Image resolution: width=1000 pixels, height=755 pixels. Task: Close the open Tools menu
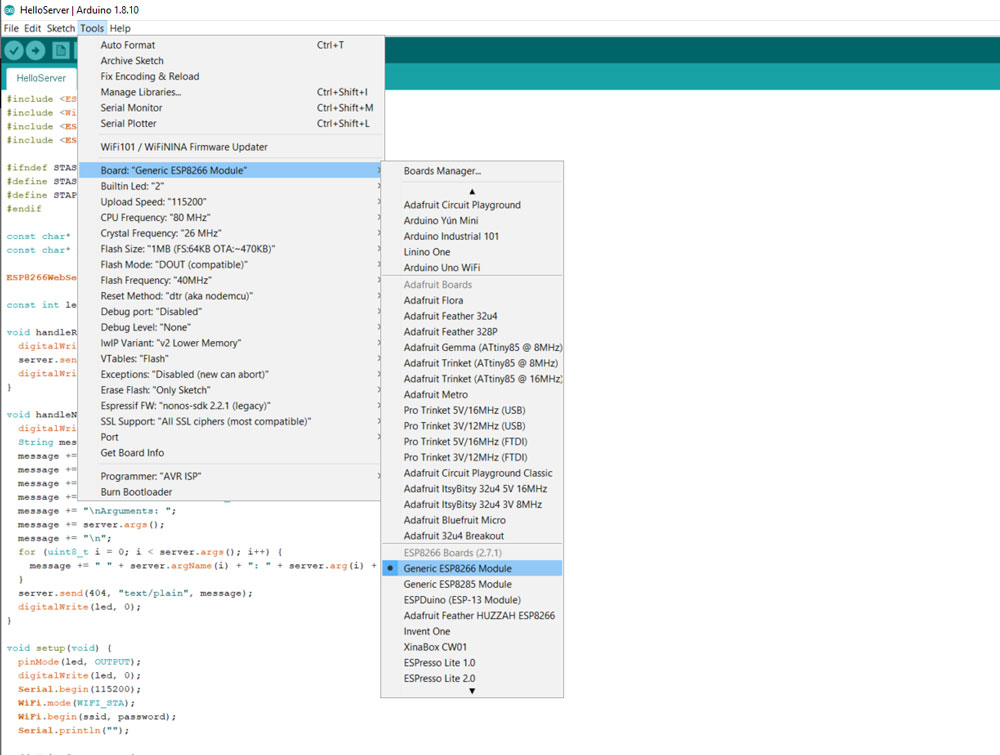point(92,28)
